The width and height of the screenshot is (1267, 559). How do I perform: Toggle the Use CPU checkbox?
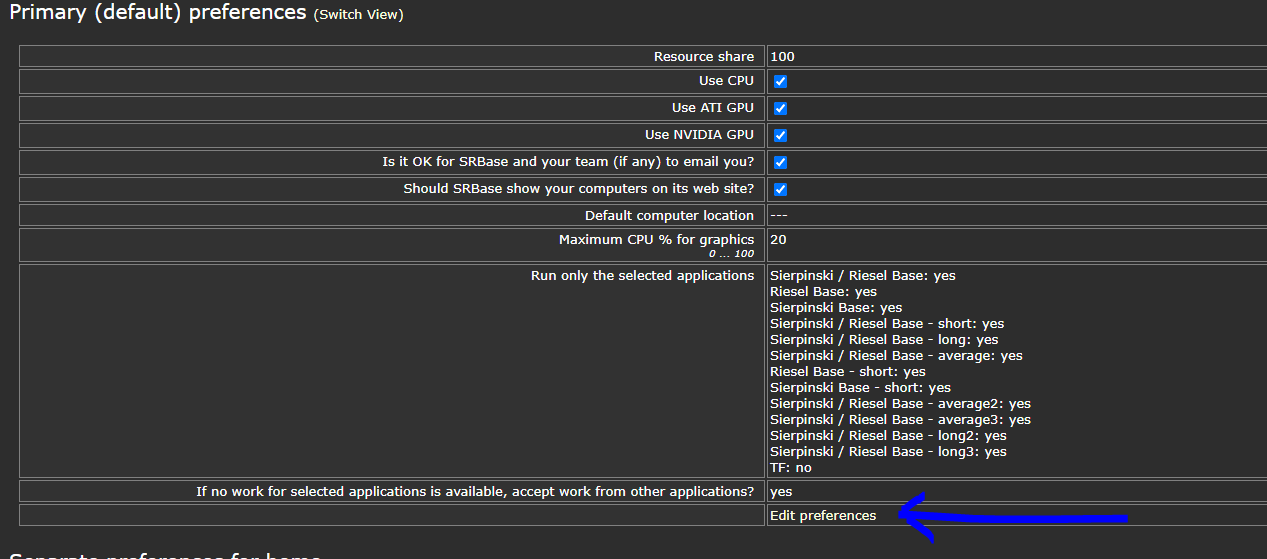pos(780,82)
